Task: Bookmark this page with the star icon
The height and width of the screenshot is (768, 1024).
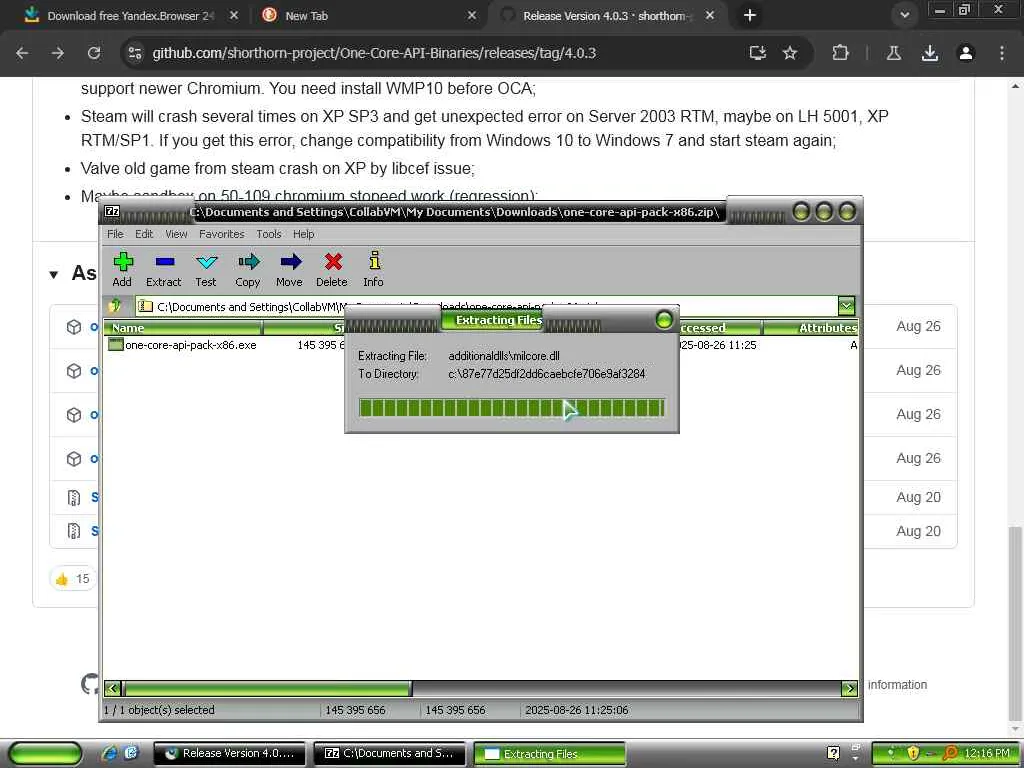Action: (x=790, y=53)
